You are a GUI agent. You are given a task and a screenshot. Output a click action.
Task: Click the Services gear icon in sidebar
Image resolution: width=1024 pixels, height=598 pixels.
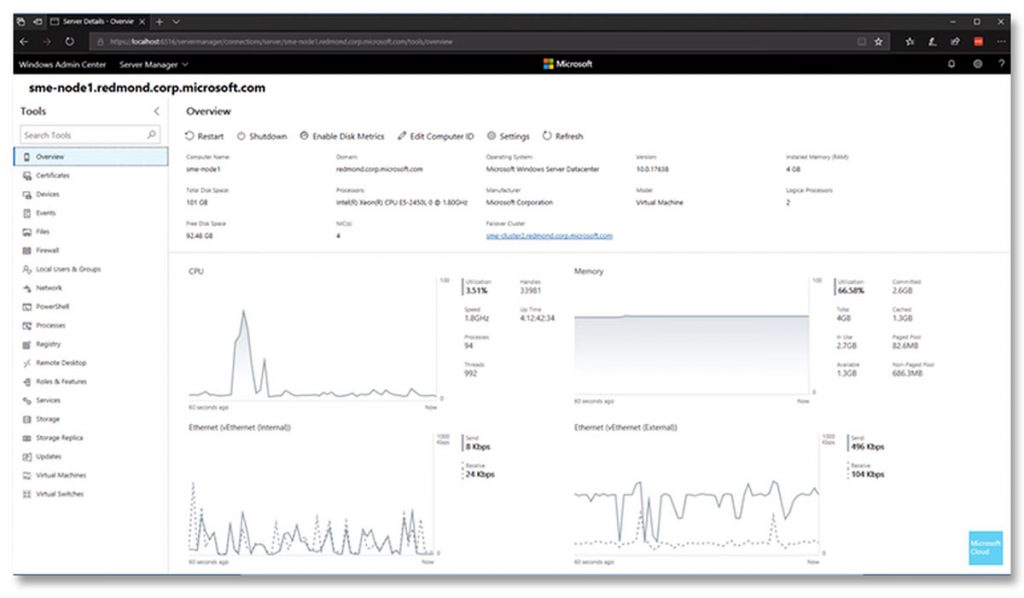click(27, 400)
